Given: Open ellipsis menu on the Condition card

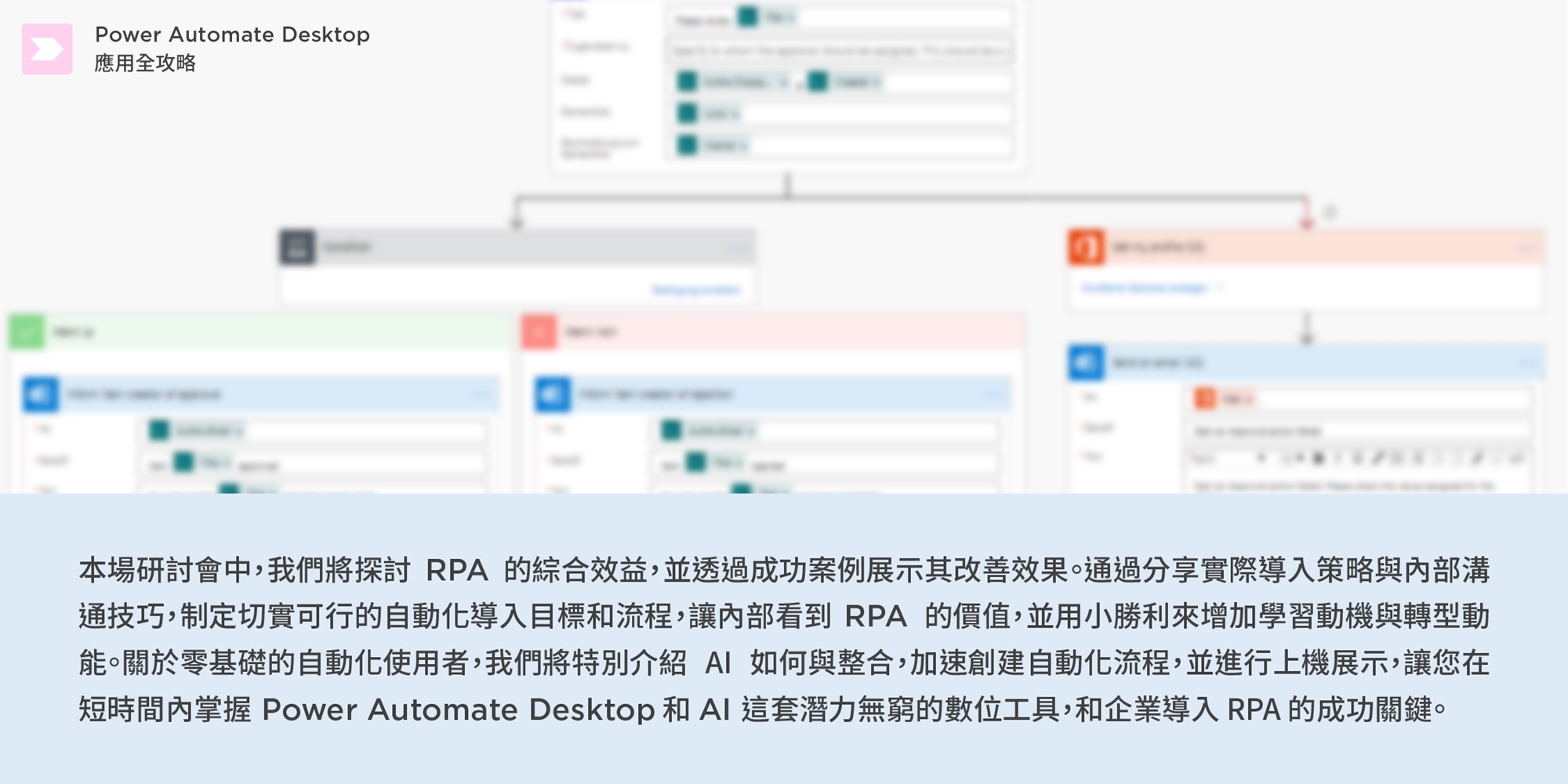Looking at the screenshot, I should click(x=737, y=248).
